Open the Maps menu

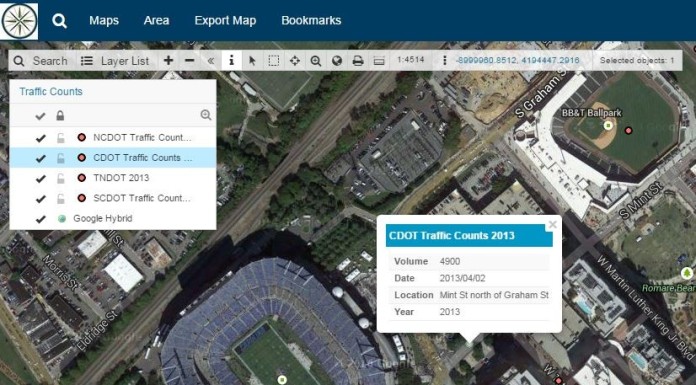[x=104, y=20]
